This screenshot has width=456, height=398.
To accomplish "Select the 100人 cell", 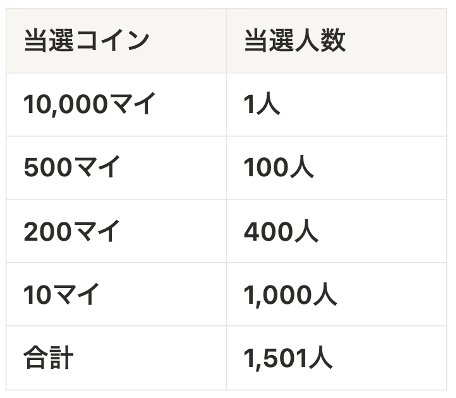I will [336, 168].
